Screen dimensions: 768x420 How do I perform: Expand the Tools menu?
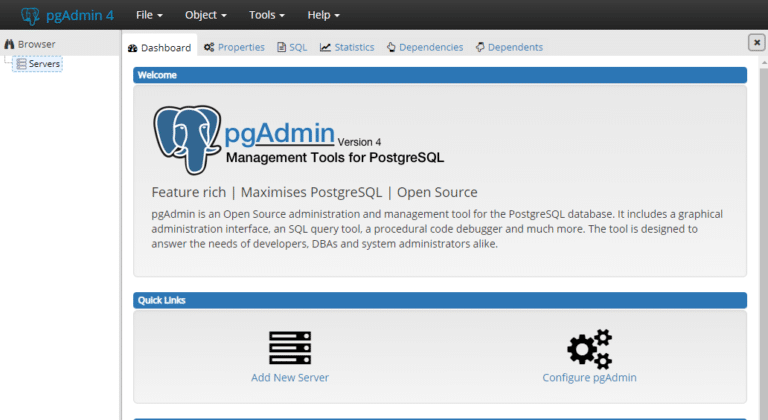coord(267,15)
